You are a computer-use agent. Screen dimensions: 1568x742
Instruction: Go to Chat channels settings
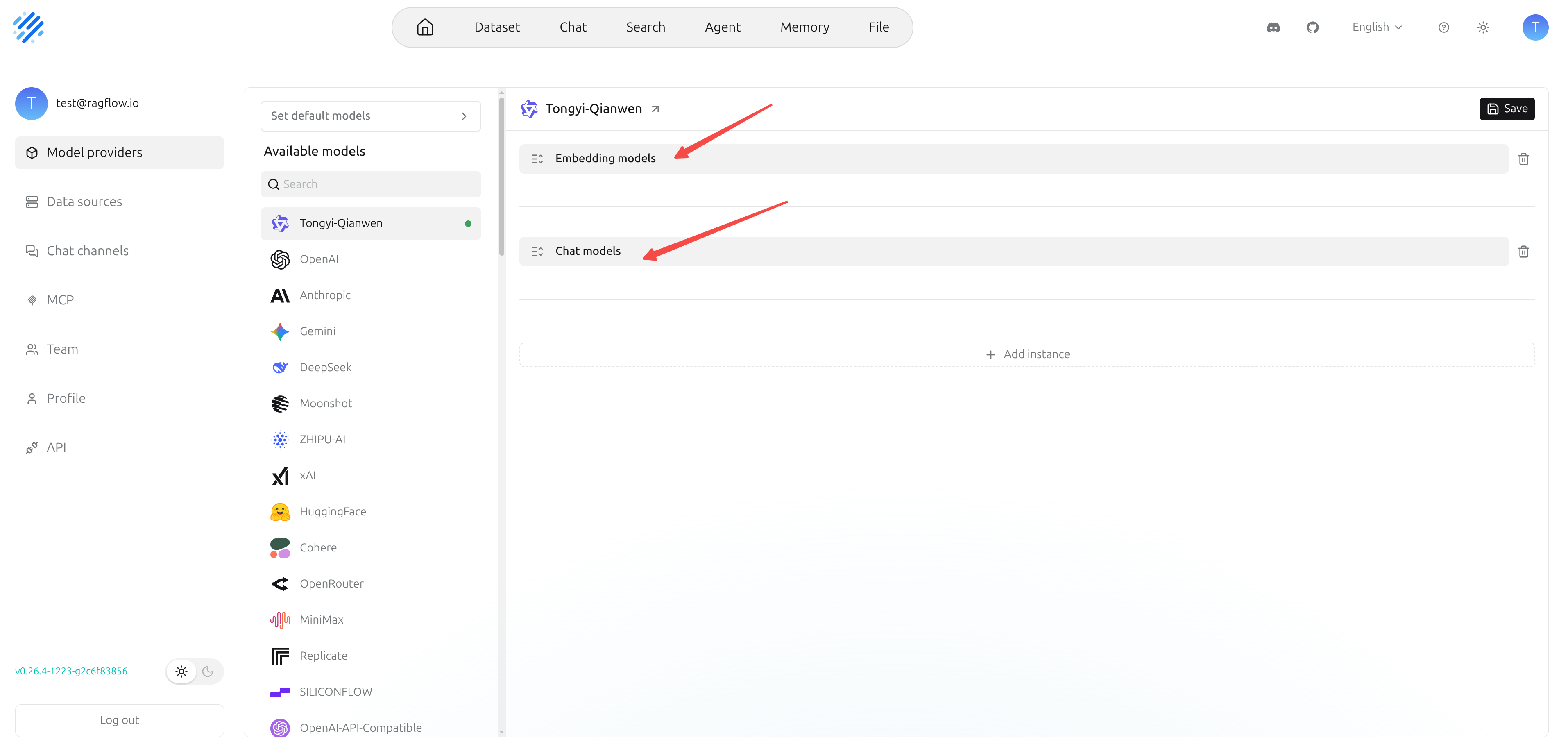tap(119, 252)
